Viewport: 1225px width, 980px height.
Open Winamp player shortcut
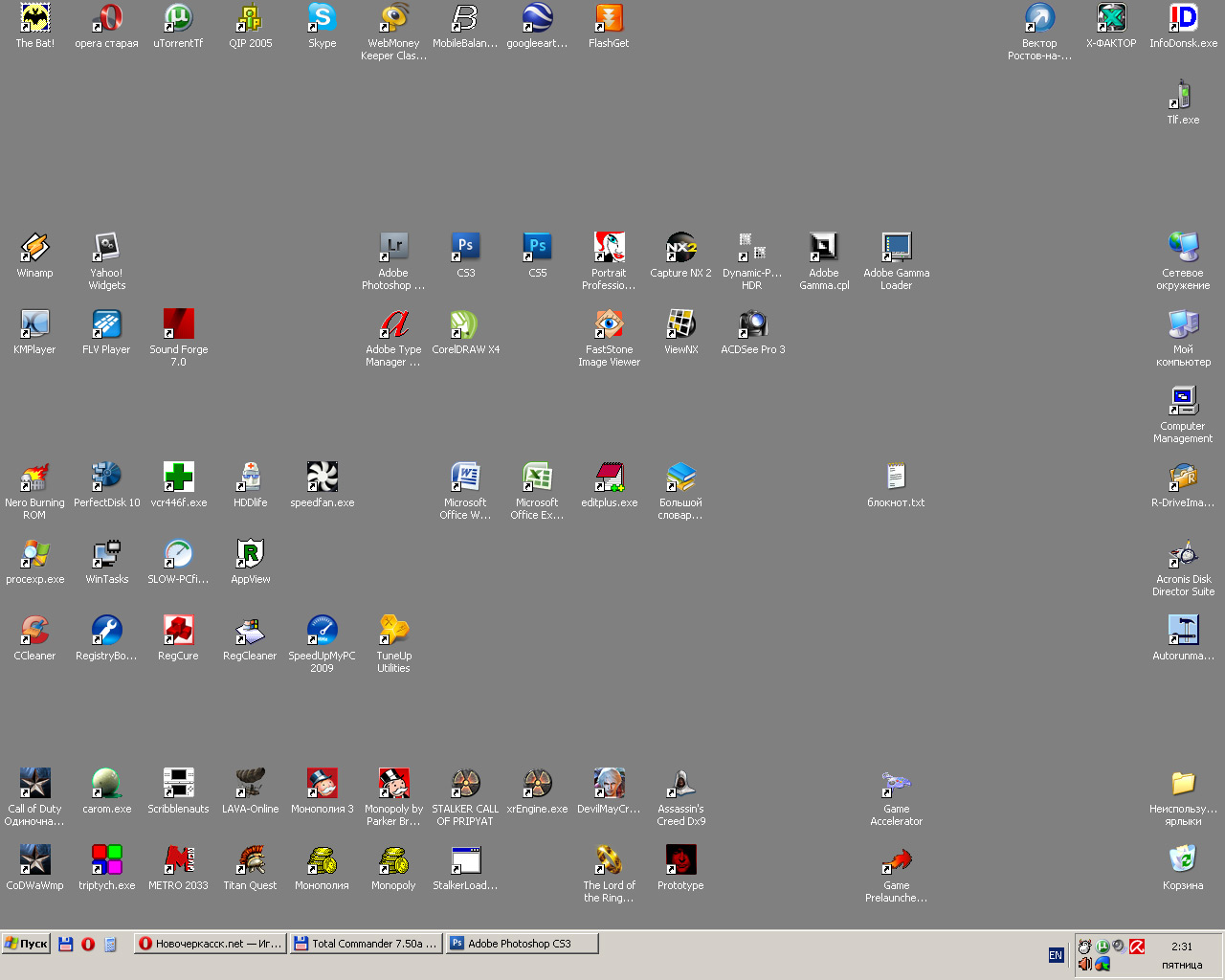35,247
